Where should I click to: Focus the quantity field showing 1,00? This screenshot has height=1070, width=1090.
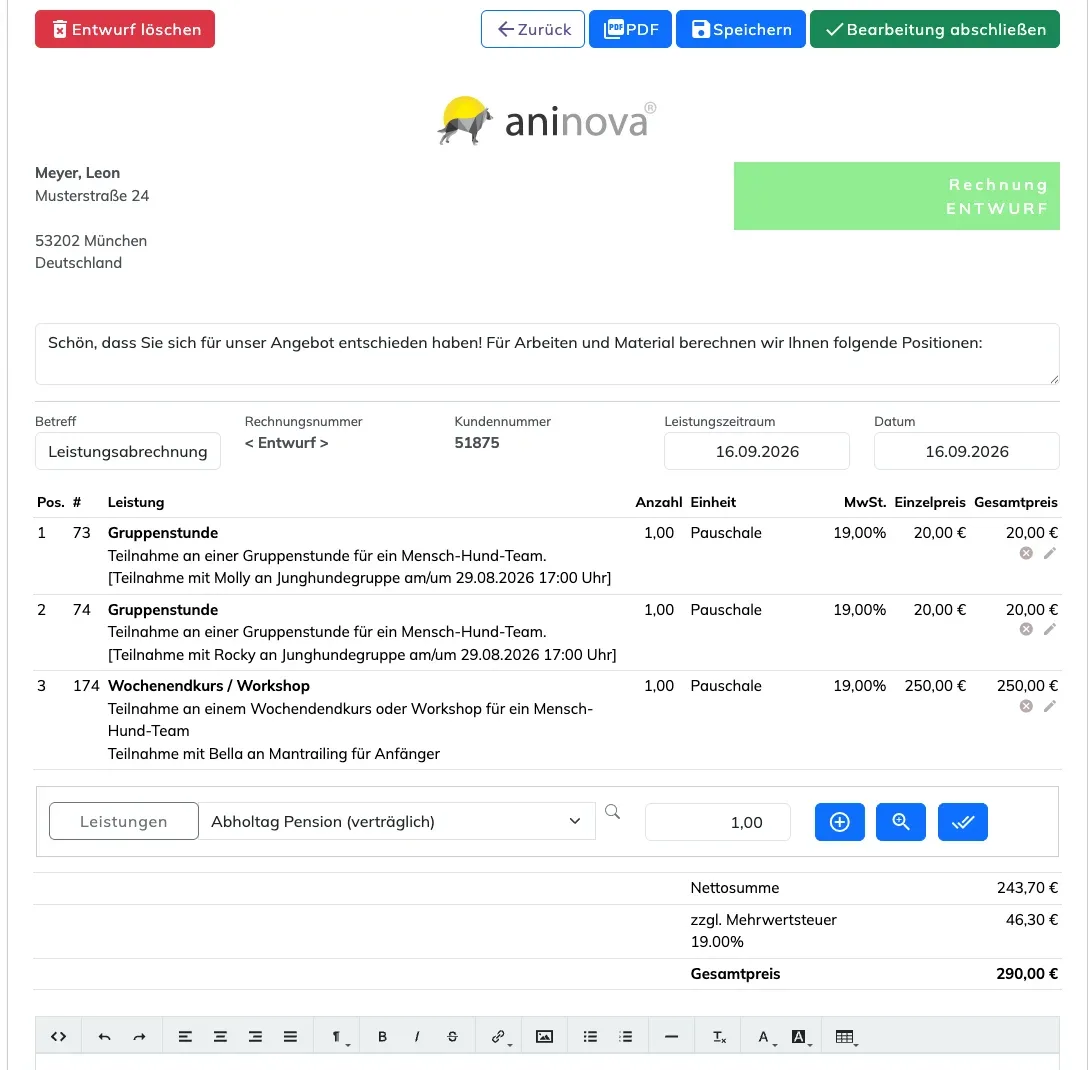point(717,822)
